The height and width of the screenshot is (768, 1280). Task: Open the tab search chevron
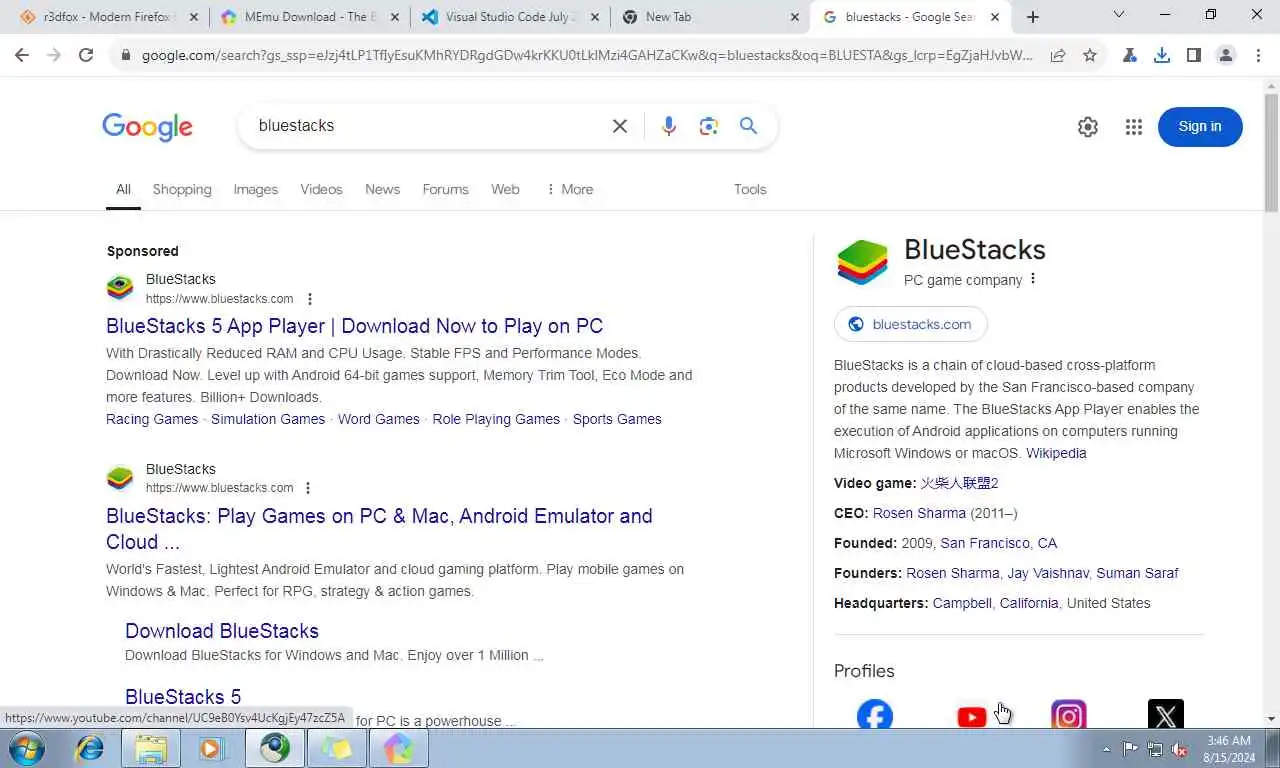point(1118,15)
